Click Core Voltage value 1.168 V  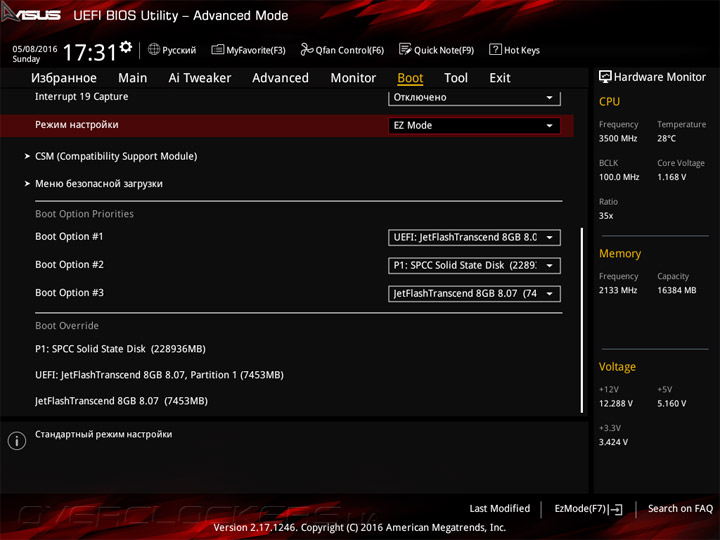pos(671,177)
